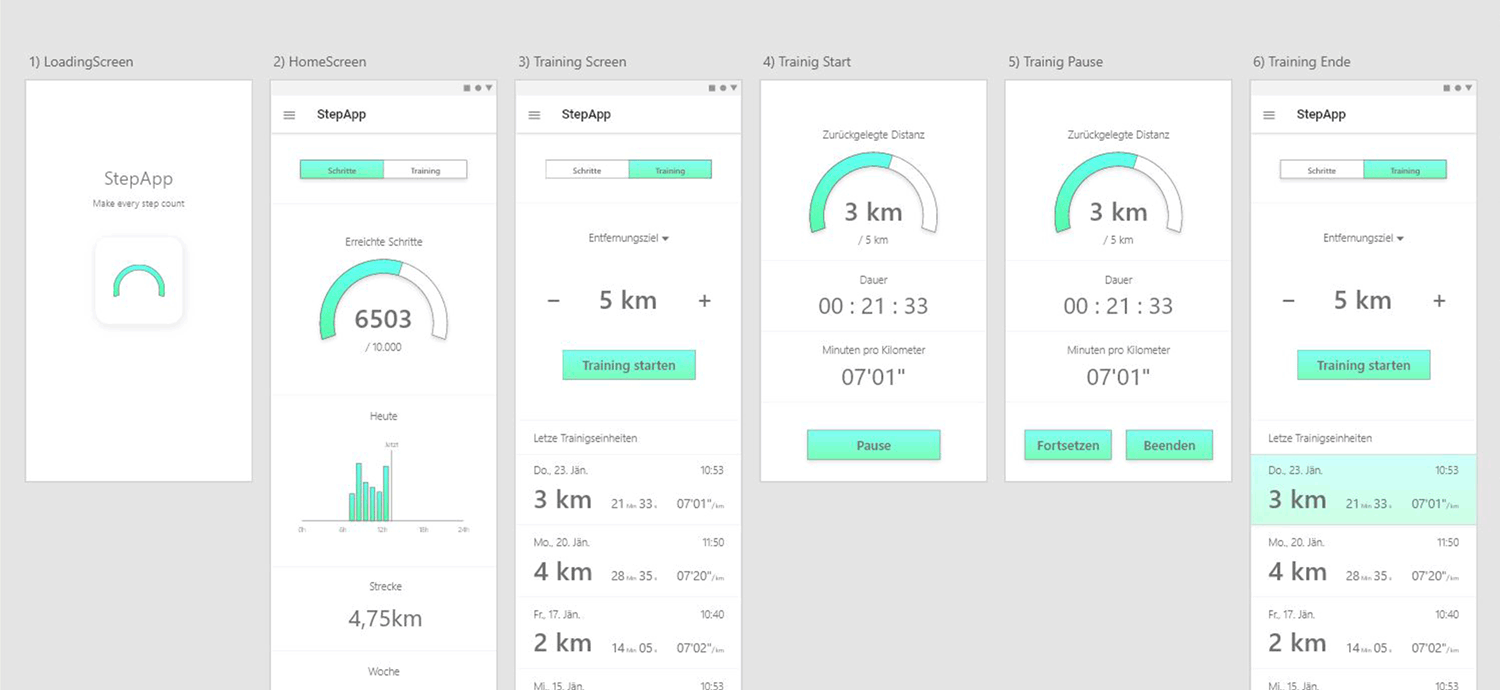Switch to Schritte segment on Training Screen

pyautogui.click(x=587, y=171)
